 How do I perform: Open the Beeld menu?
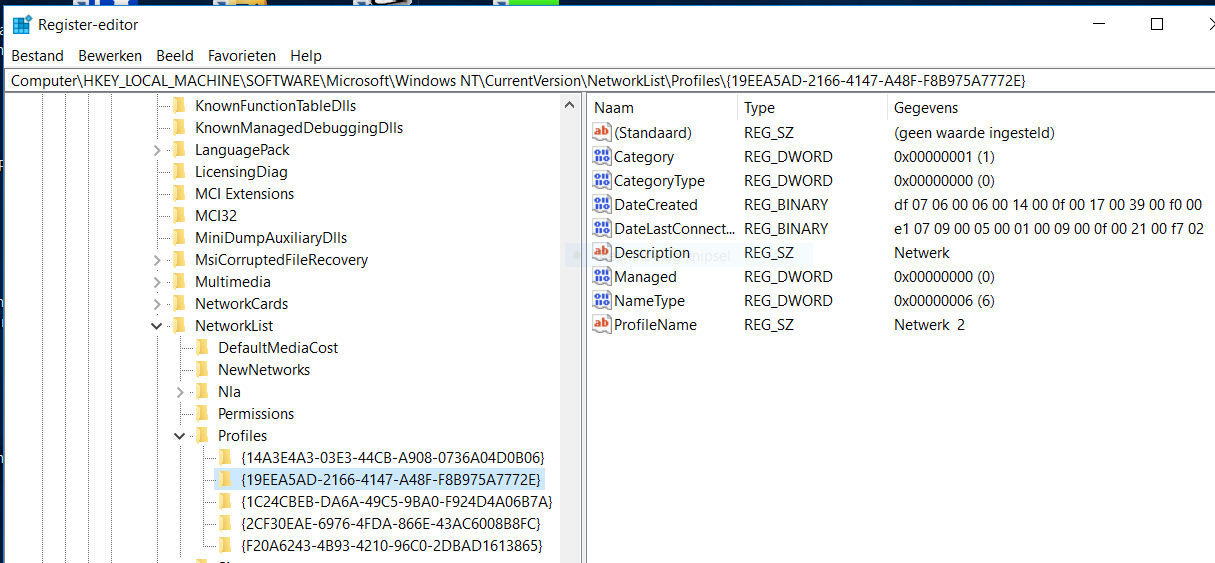175,56
